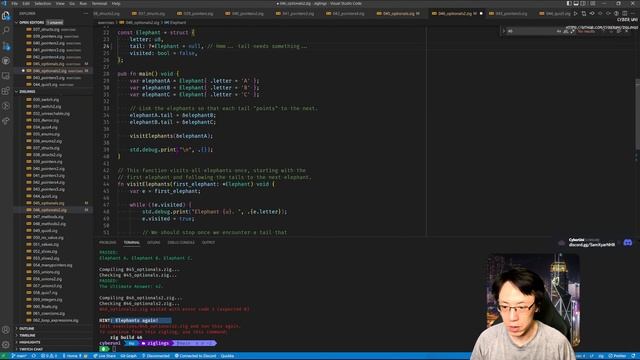Viewport: 640px width, 360px height.
Task: Toggle primary sidebar layout icon in title bar
Action: [569, 3]
